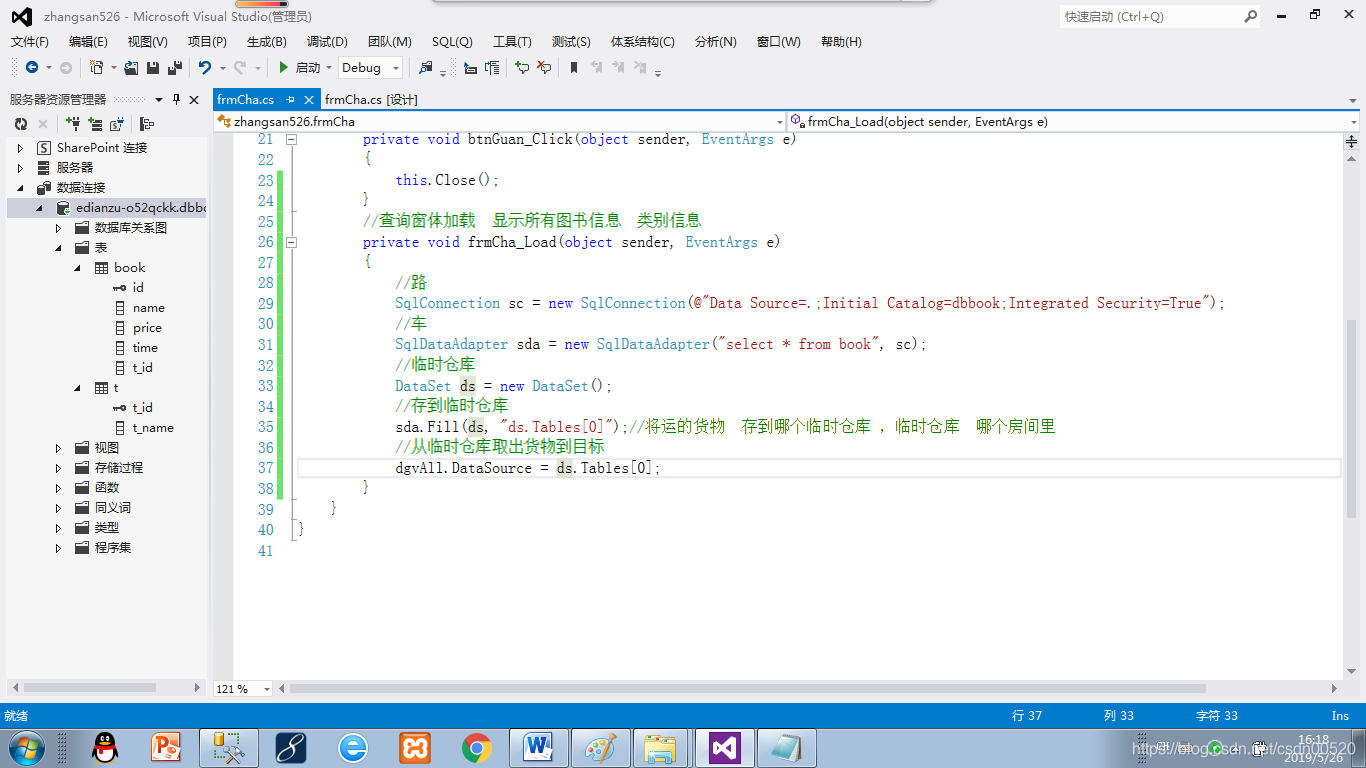Toggle a bookmark on the current line
Screen dimensions: 1366x768
(x=574, y=67)
